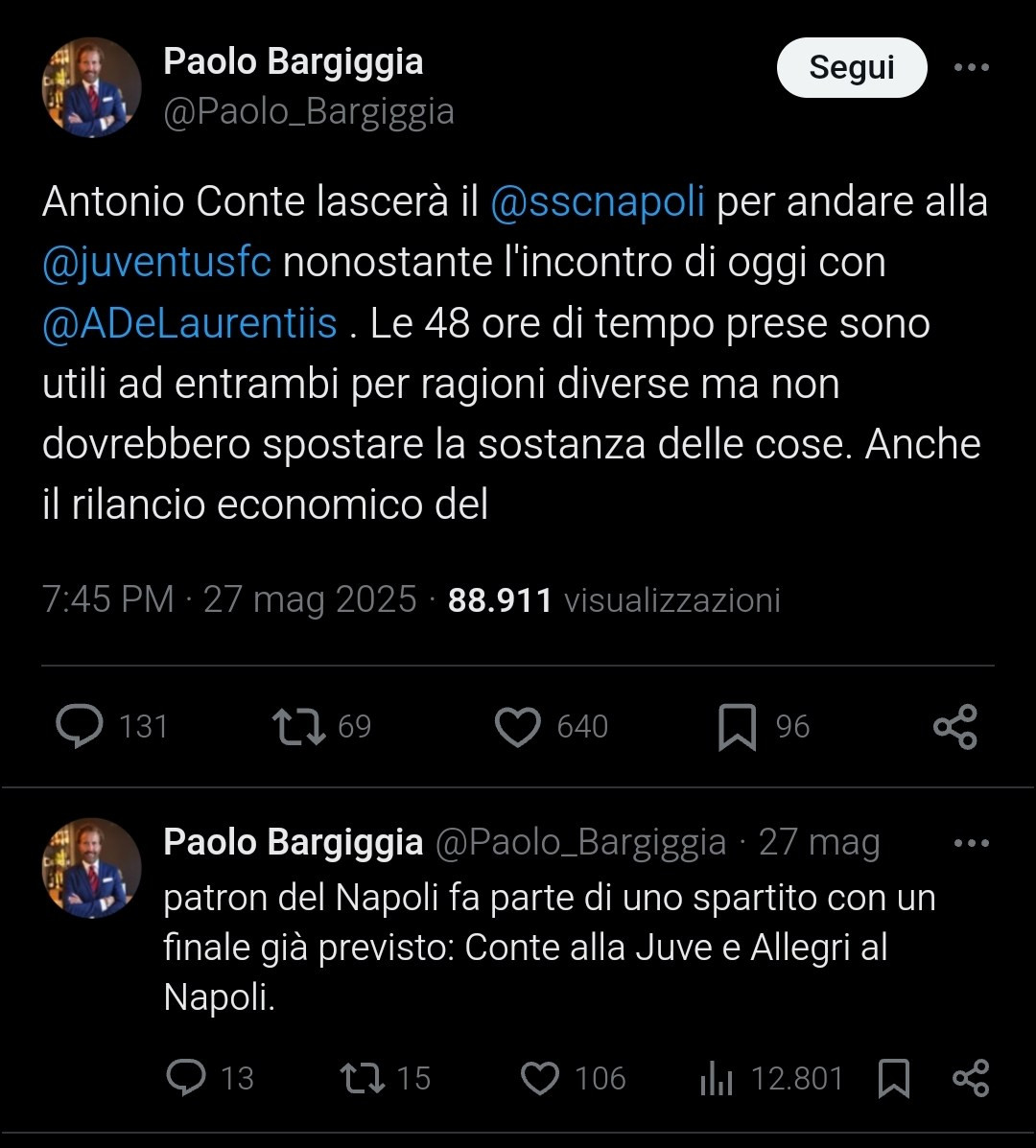Open more options for reply tweet
This screenshot has height=1148, width=1036.
pyautogui.click(x=971, y=844)
